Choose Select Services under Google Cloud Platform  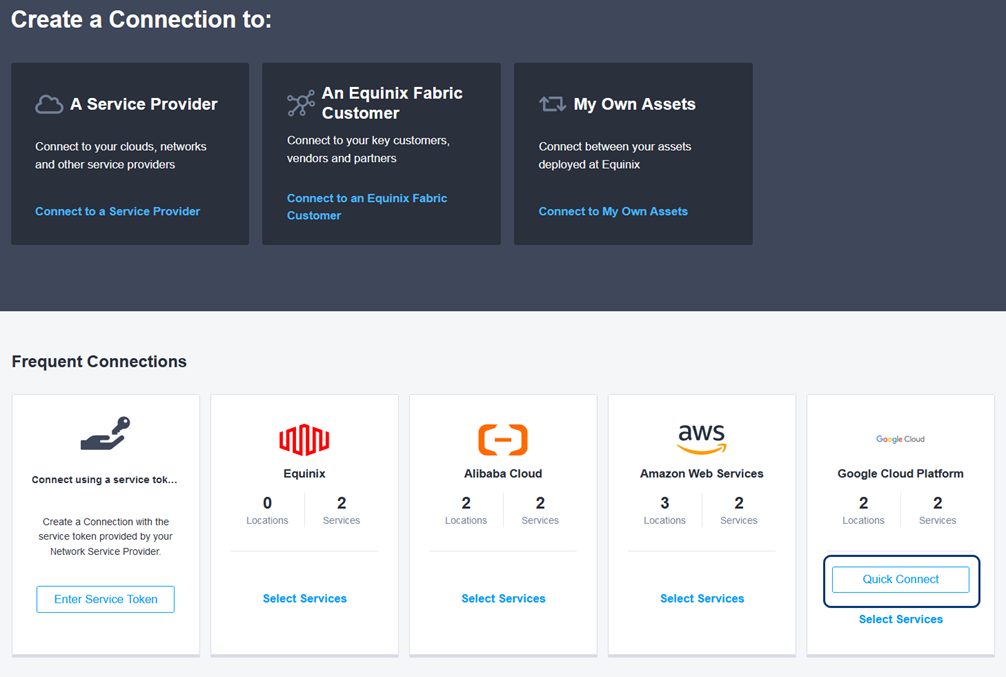point(901,619)
